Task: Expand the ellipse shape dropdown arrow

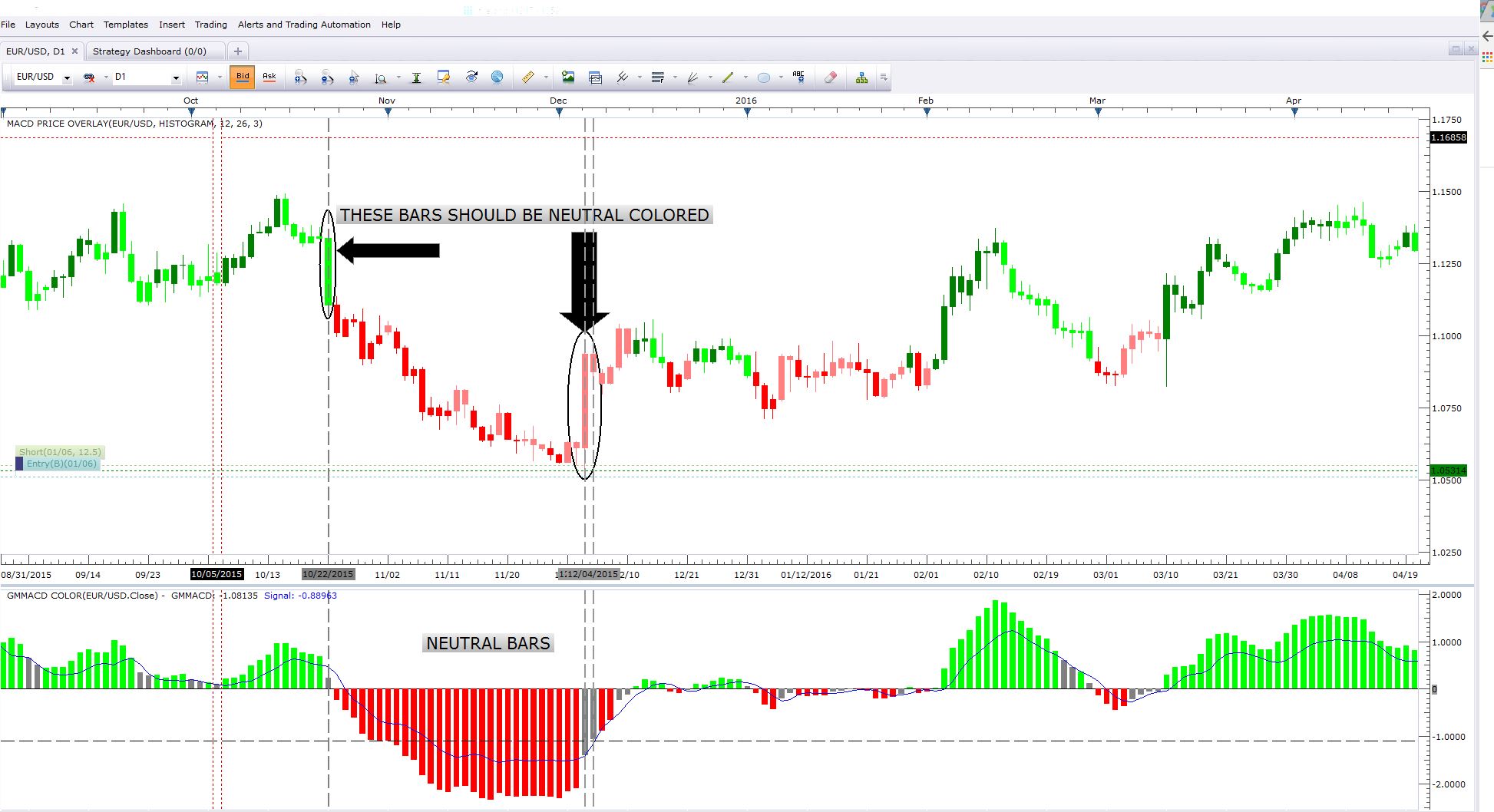Action: pyautogui.click(x=781, y=77)
